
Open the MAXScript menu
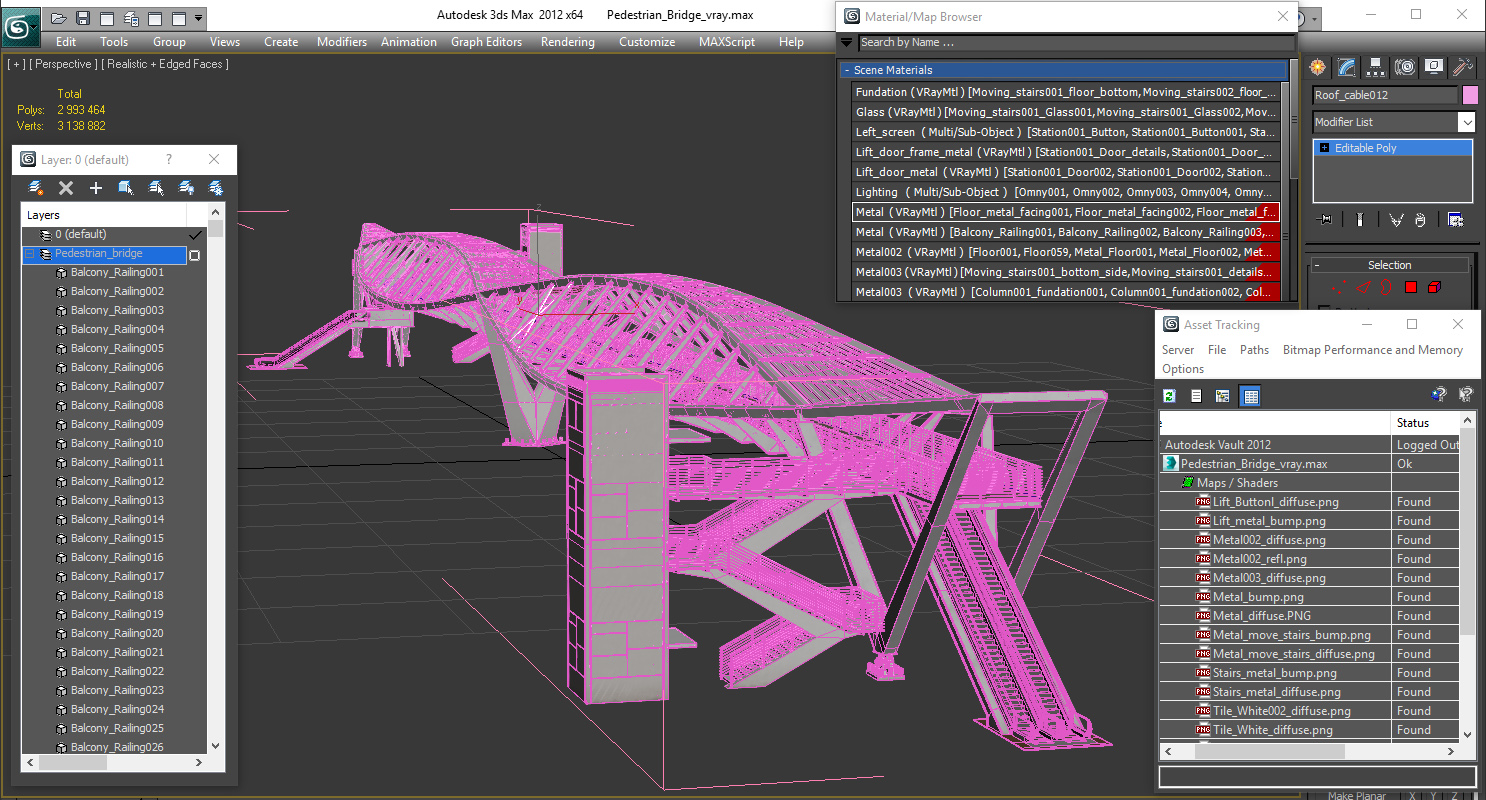pyautogui.click(x=727, y=42)
